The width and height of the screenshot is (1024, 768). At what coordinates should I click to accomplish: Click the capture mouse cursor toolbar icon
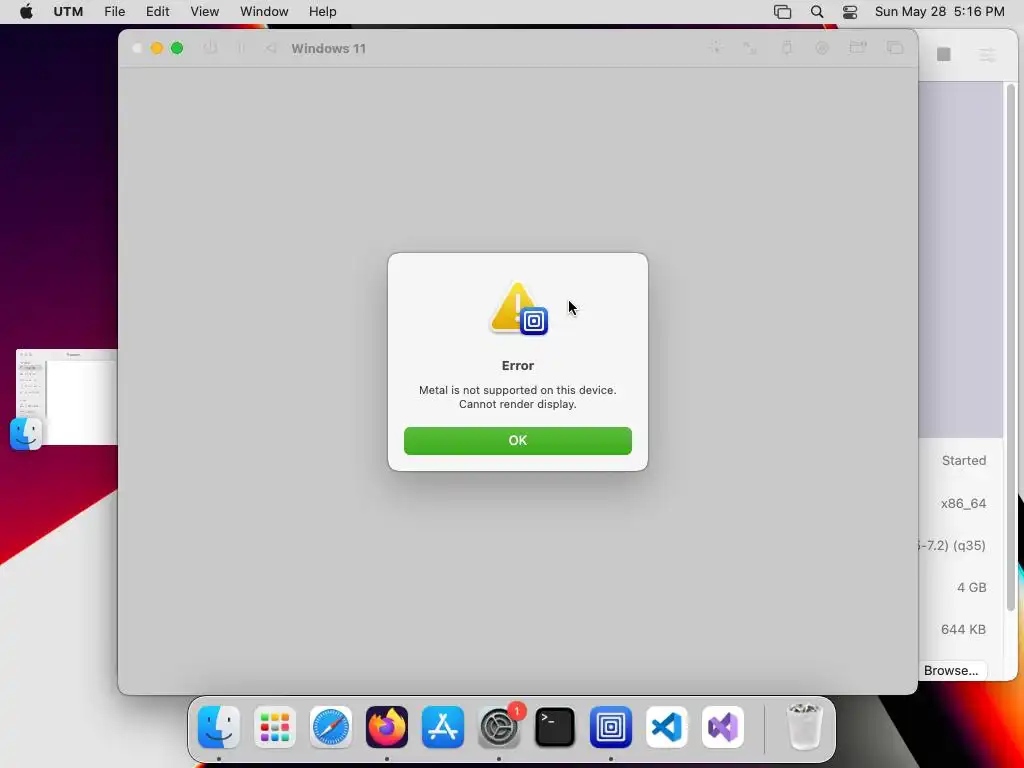tap(716, 48)
